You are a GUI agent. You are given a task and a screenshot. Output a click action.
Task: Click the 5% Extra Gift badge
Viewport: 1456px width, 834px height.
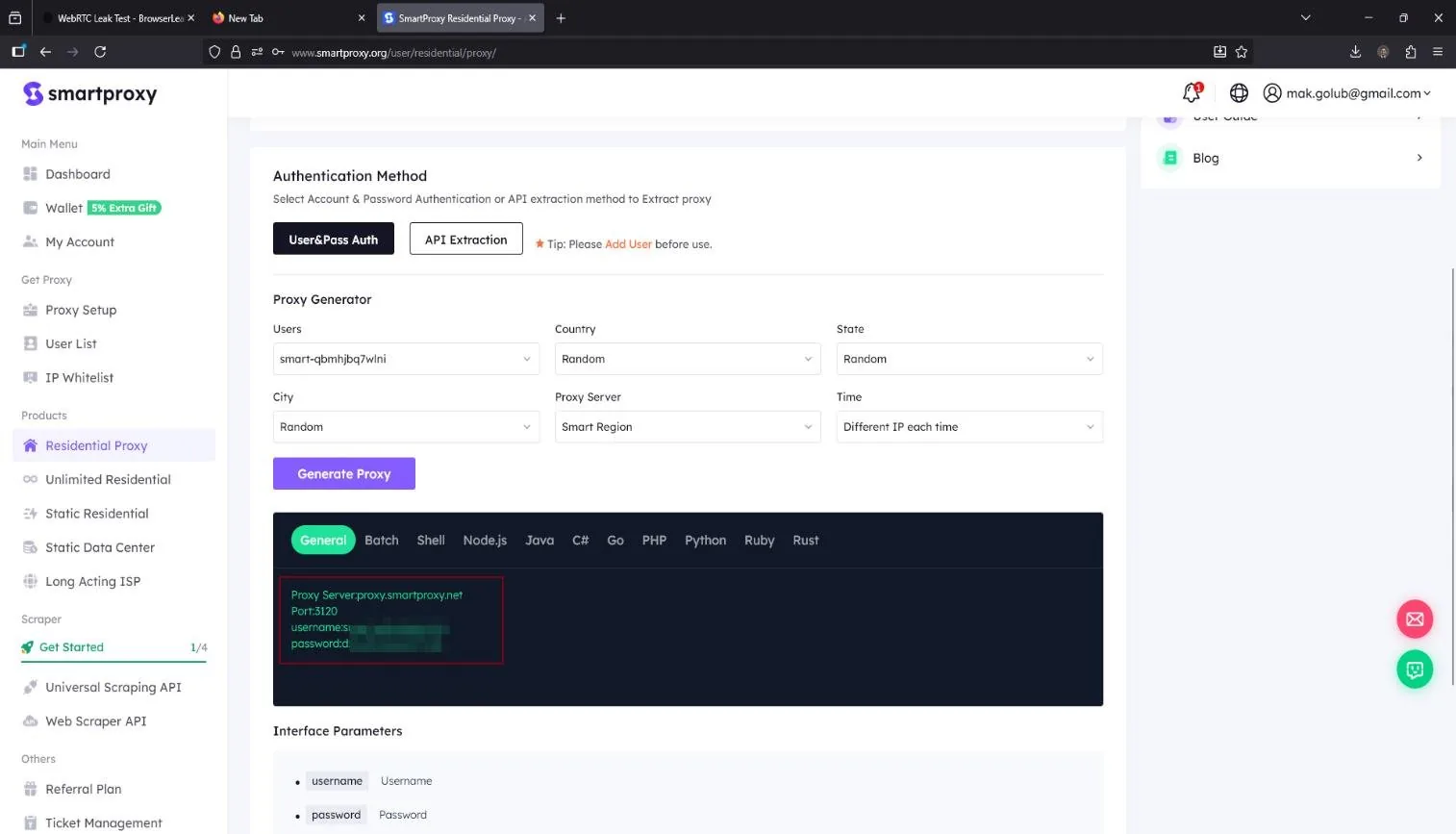(125, 208)
